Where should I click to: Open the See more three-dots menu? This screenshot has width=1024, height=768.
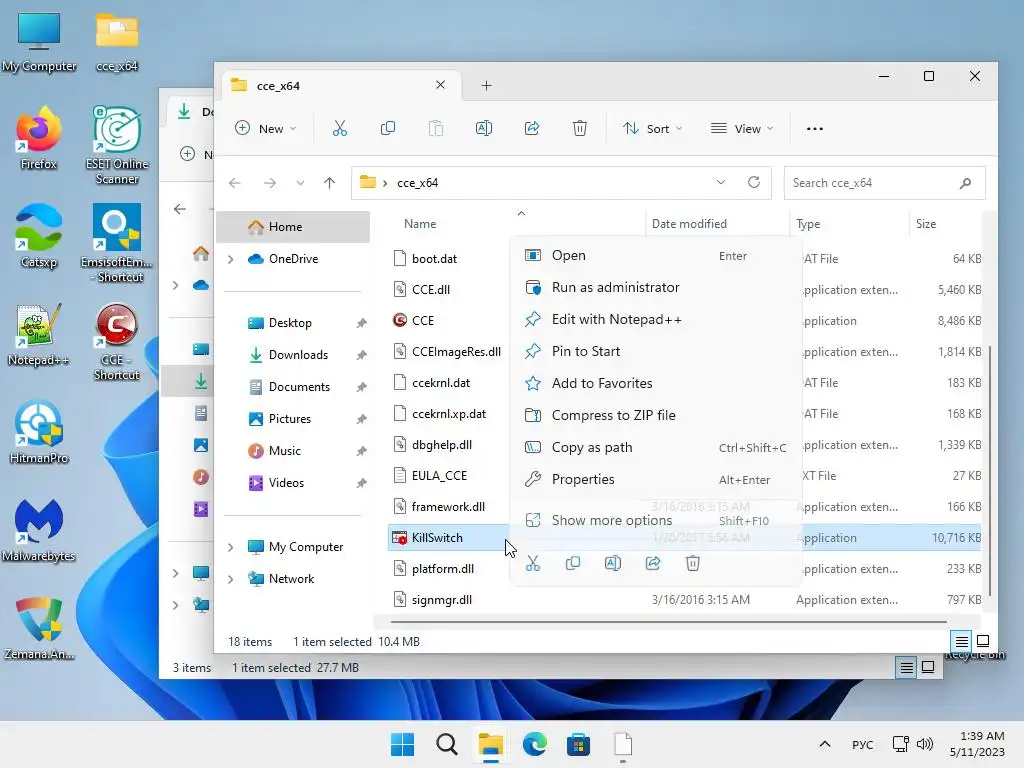814,129
